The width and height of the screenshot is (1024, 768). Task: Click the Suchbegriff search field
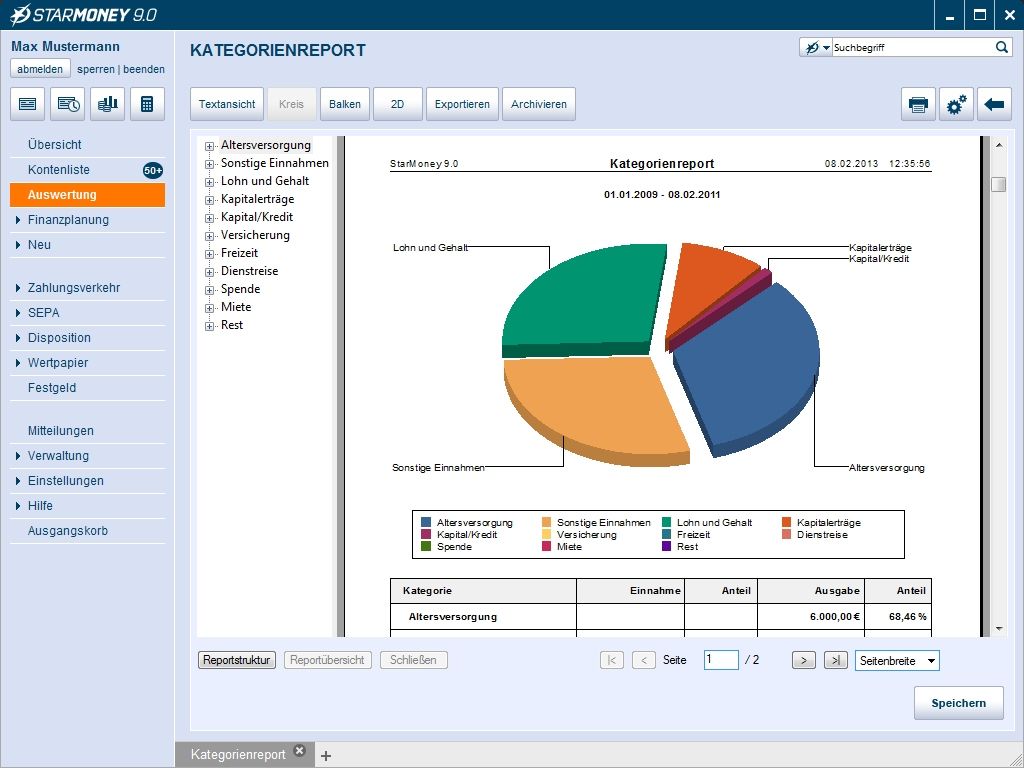(x=912, y=48)
